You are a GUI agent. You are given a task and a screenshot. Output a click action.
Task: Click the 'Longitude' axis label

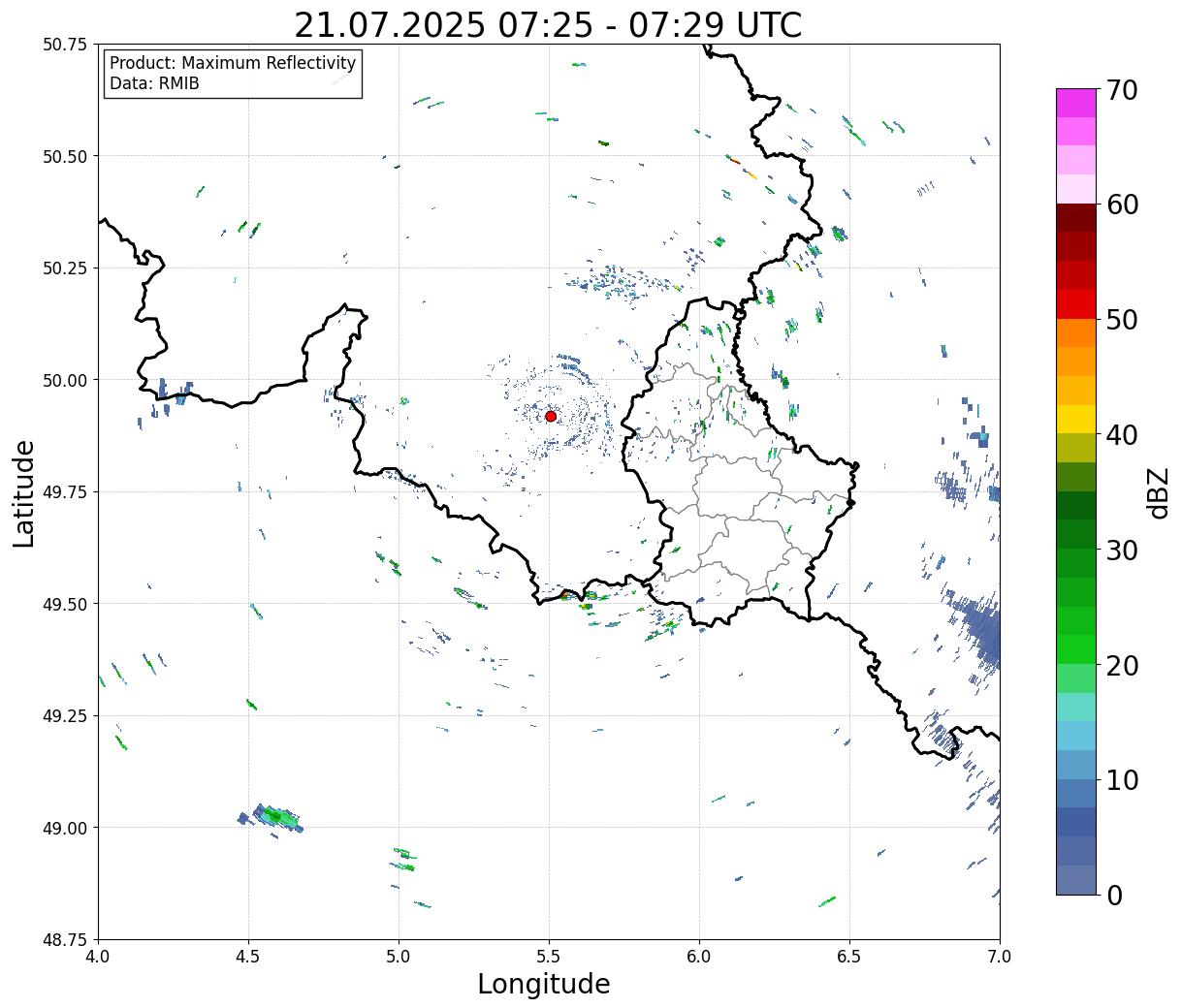544,984
